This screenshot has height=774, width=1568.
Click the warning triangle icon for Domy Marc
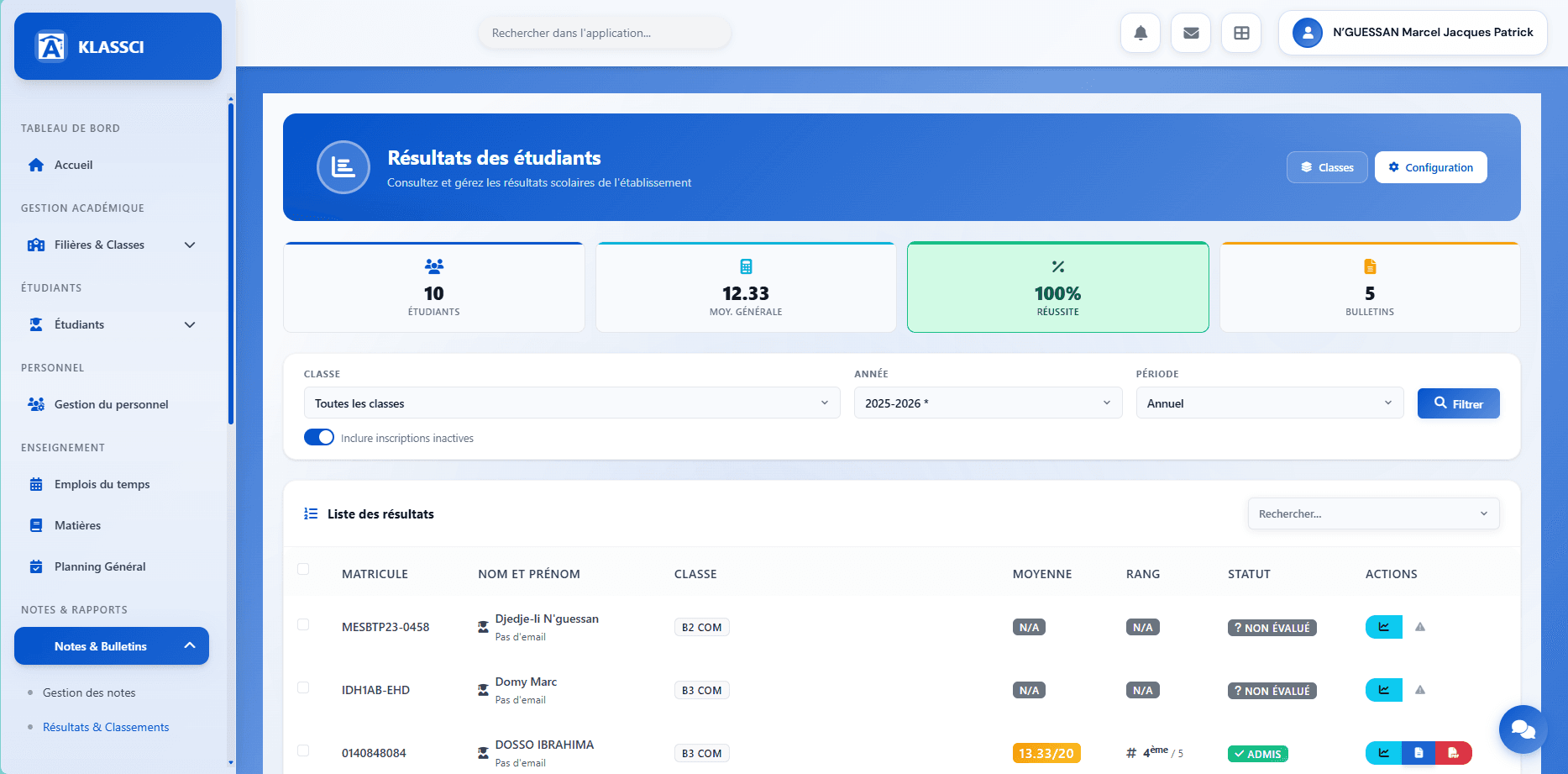(1420, 690)
